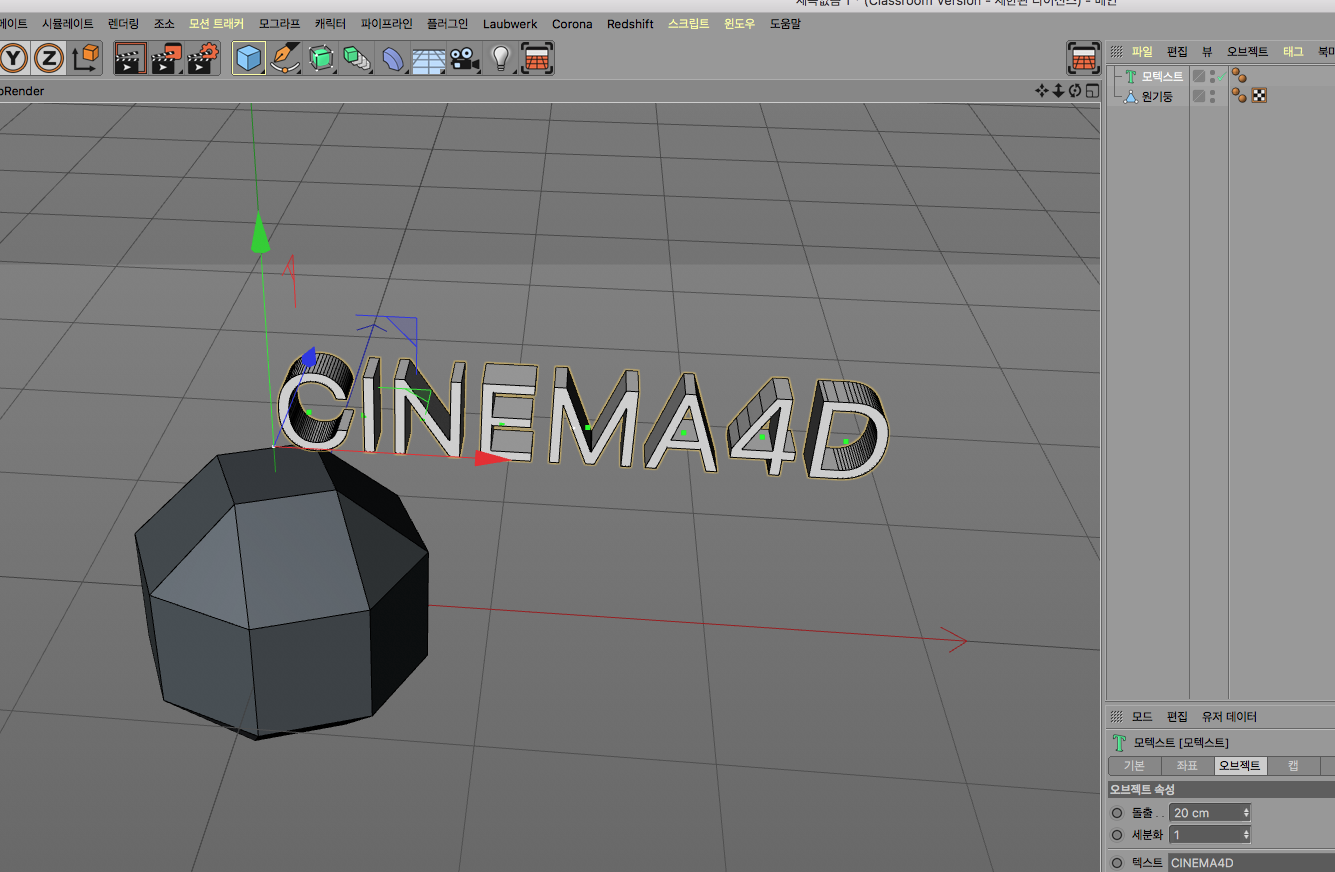Open the 파이프라인 menu
This screenshot has width=1335, height=872.
point(386,24)
